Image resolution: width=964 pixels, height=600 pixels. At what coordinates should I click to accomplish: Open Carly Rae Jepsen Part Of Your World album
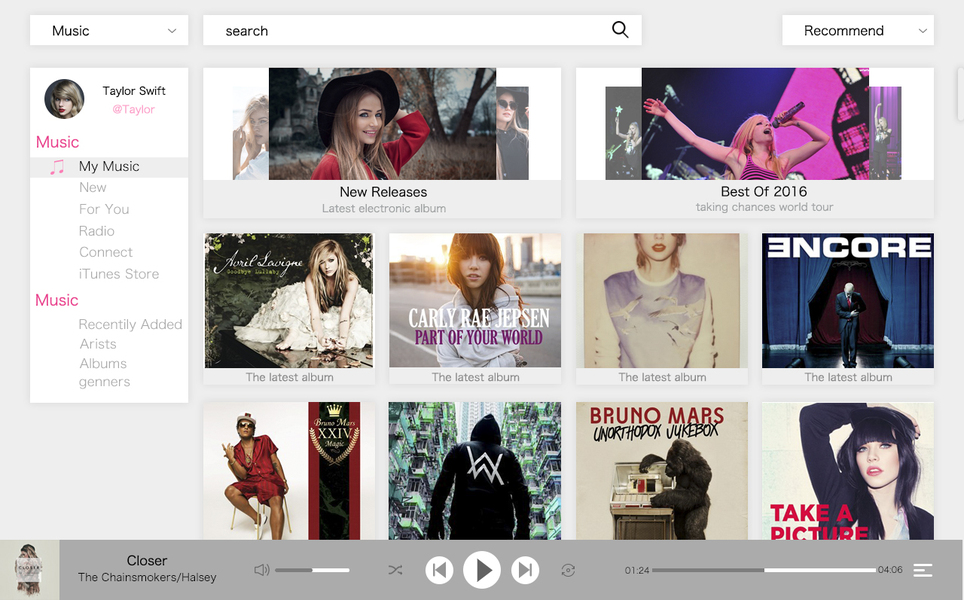475,300
